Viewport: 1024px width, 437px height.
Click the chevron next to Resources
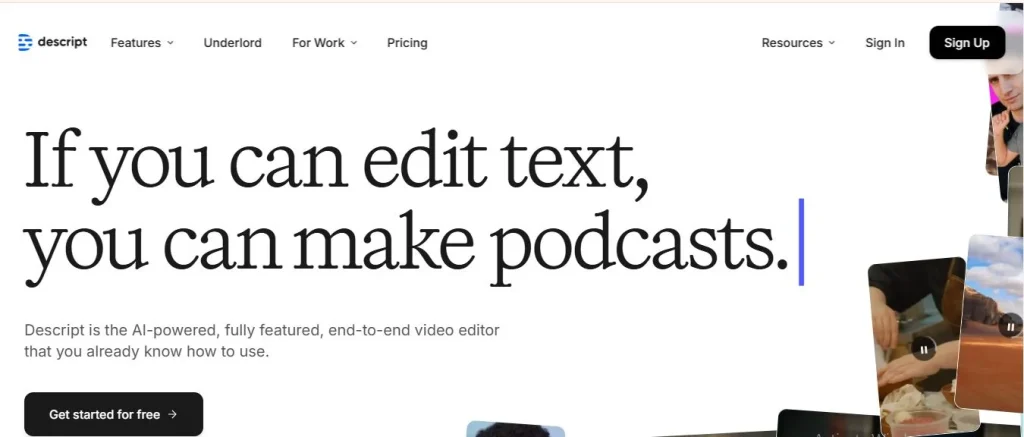[x=831, y=43]
